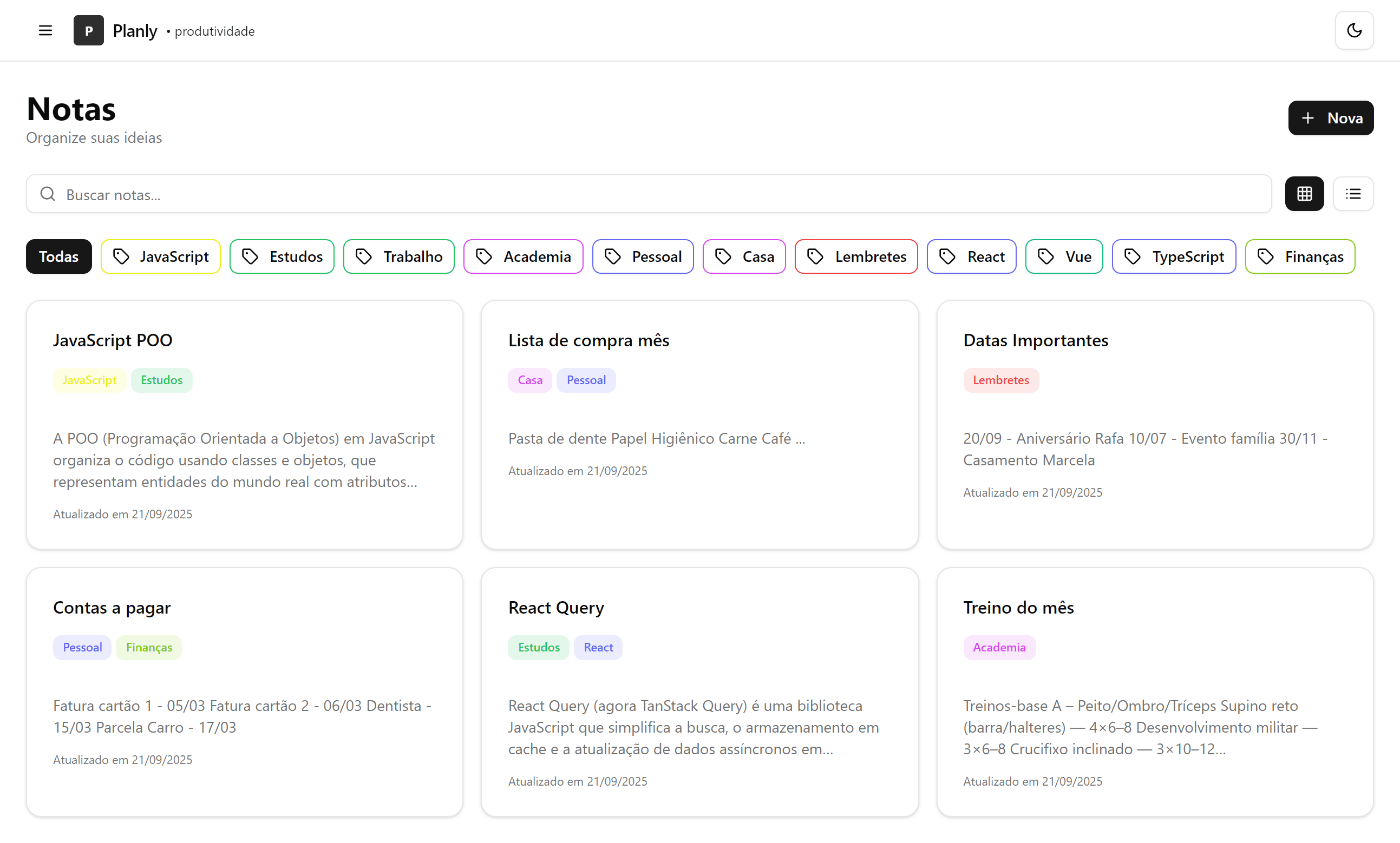Switch to grid view layout
The width and height of the screenshot is (1400, 843).
(x=1304, y=194)
